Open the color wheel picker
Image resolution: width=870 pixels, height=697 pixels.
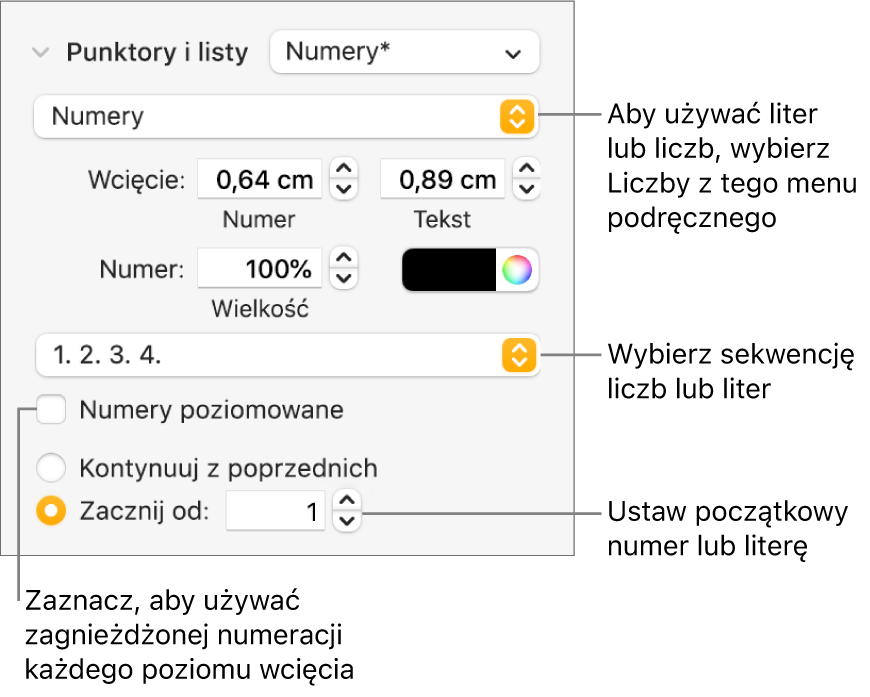click(x=517, y=270)
